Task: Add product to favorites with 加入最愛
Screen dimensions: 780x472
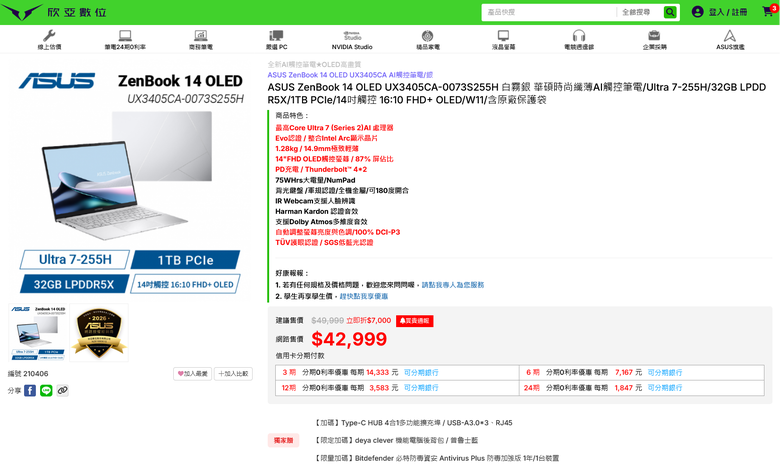Action: tap(193, 374)
